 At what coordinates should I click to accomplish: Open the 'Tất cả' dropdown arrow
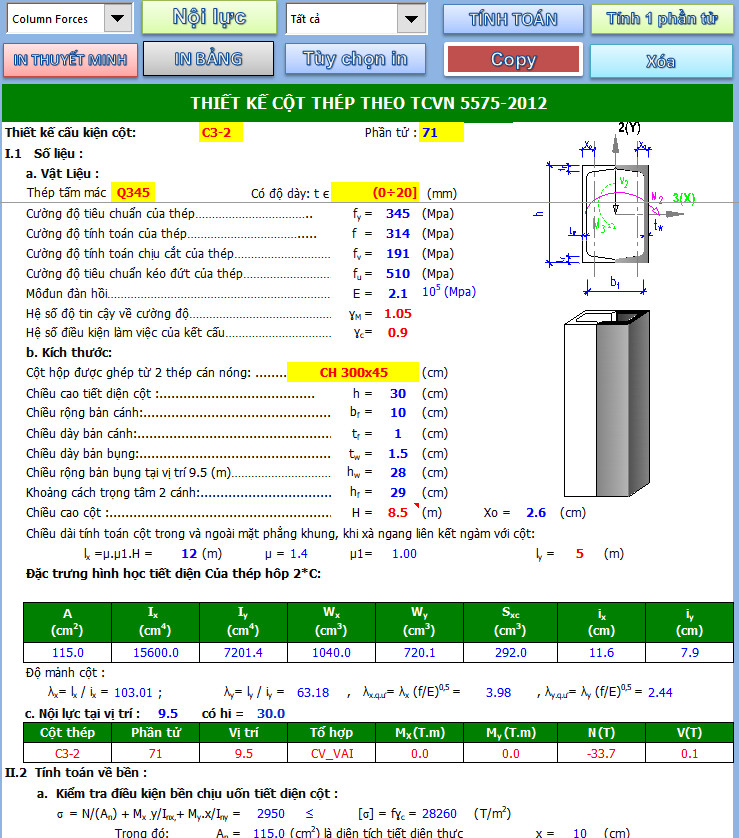tap(411, 19)
